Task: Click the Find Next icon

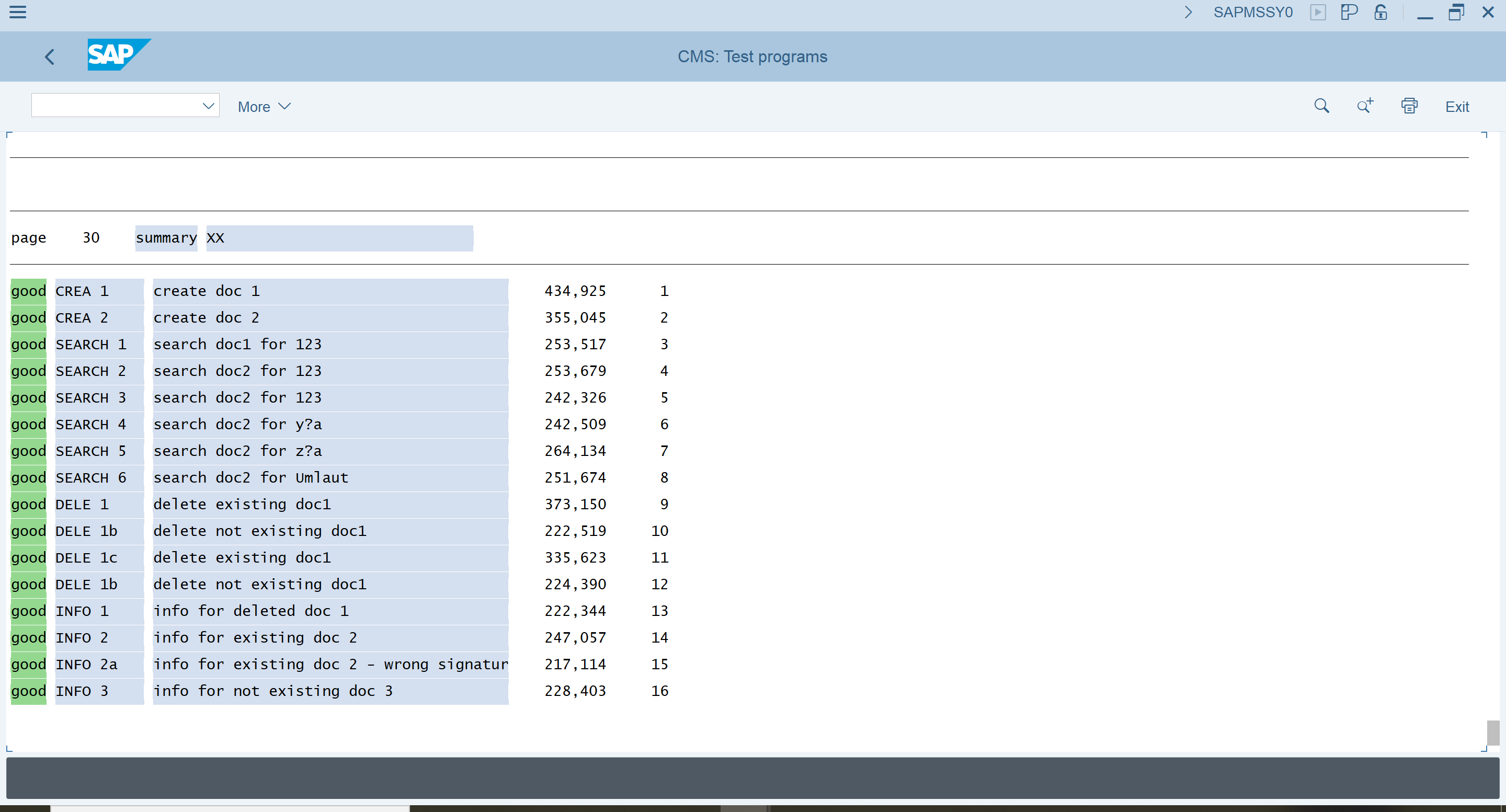Action: pos(1364,106)
